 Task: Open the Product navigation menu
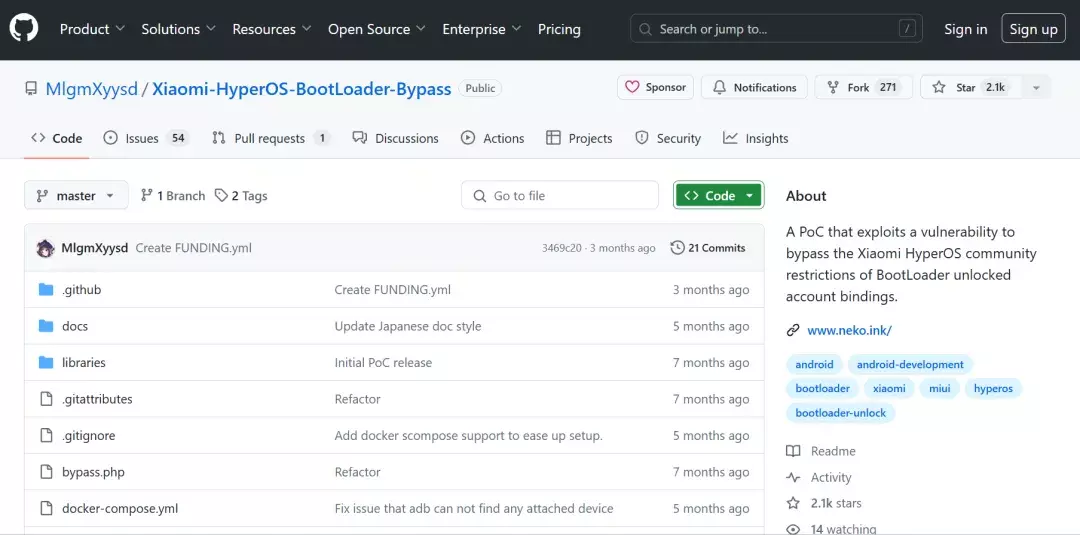click(x=92, y=29)
